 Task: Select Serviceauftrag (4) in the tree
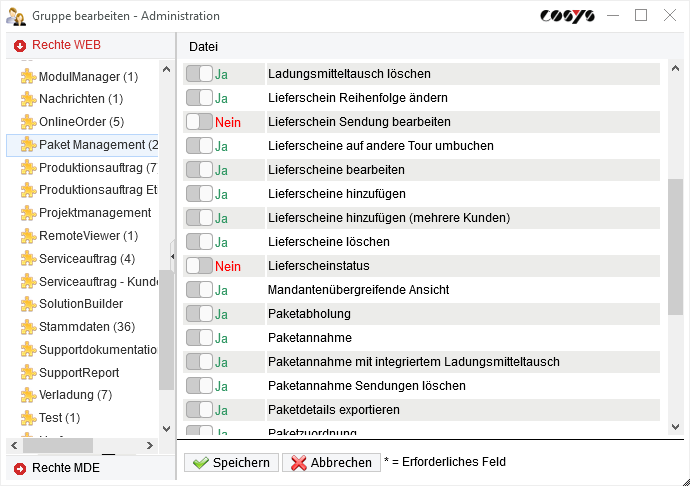coord(86,259)
